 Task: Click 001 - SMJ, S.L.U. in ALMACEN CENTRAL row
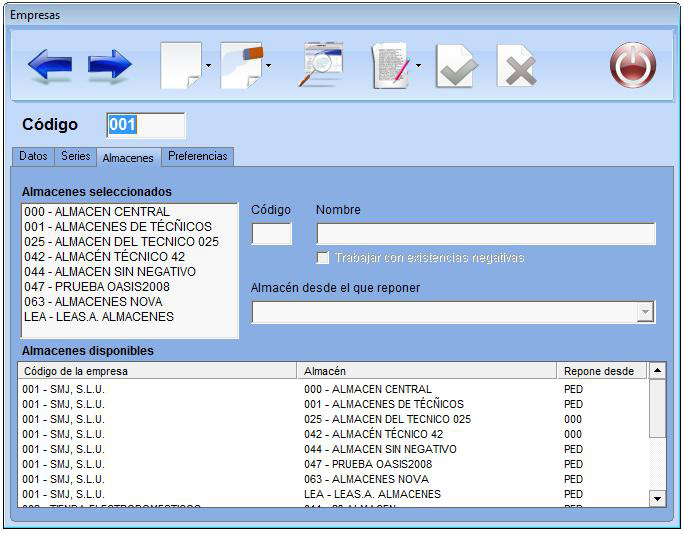click(63, 389)
